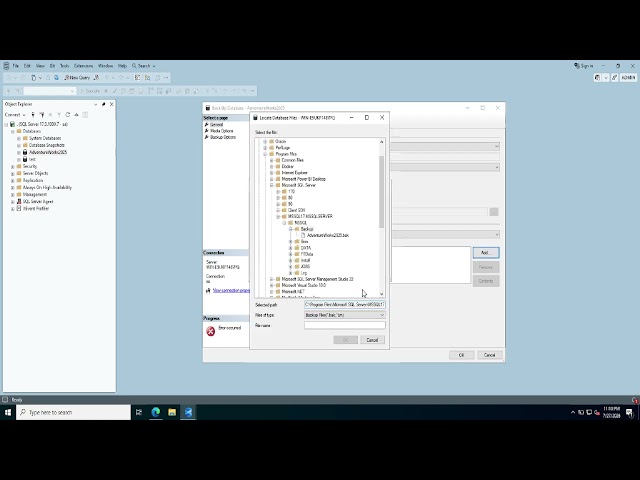Select Microsoft SQL Server Management Studio 22 folder
Image resolution: width=640 pixels, height=480 pixels.
tap(318, 279)
